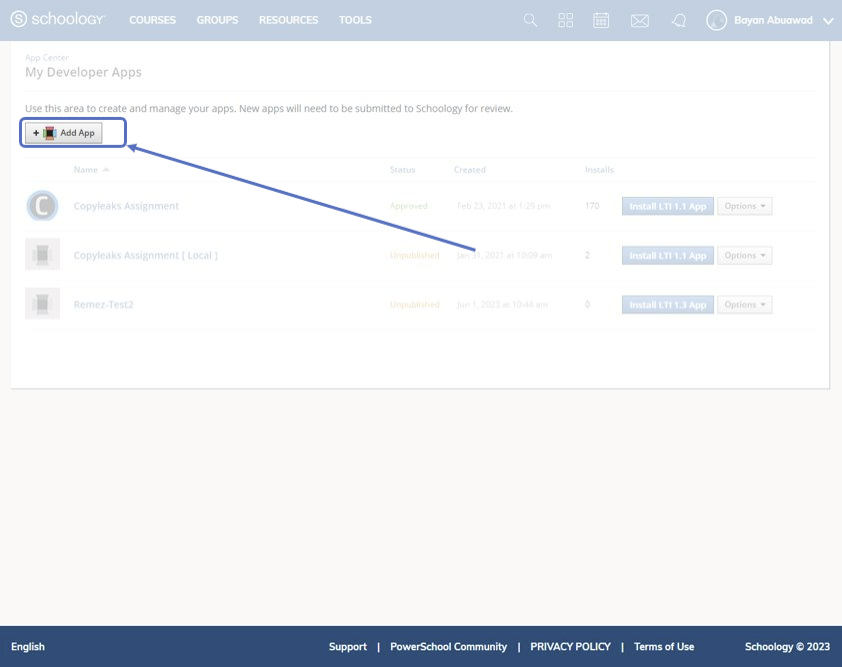Viewport: 842px width, 667px height.
Task: Click the Add App button
Action: point(63,133)
